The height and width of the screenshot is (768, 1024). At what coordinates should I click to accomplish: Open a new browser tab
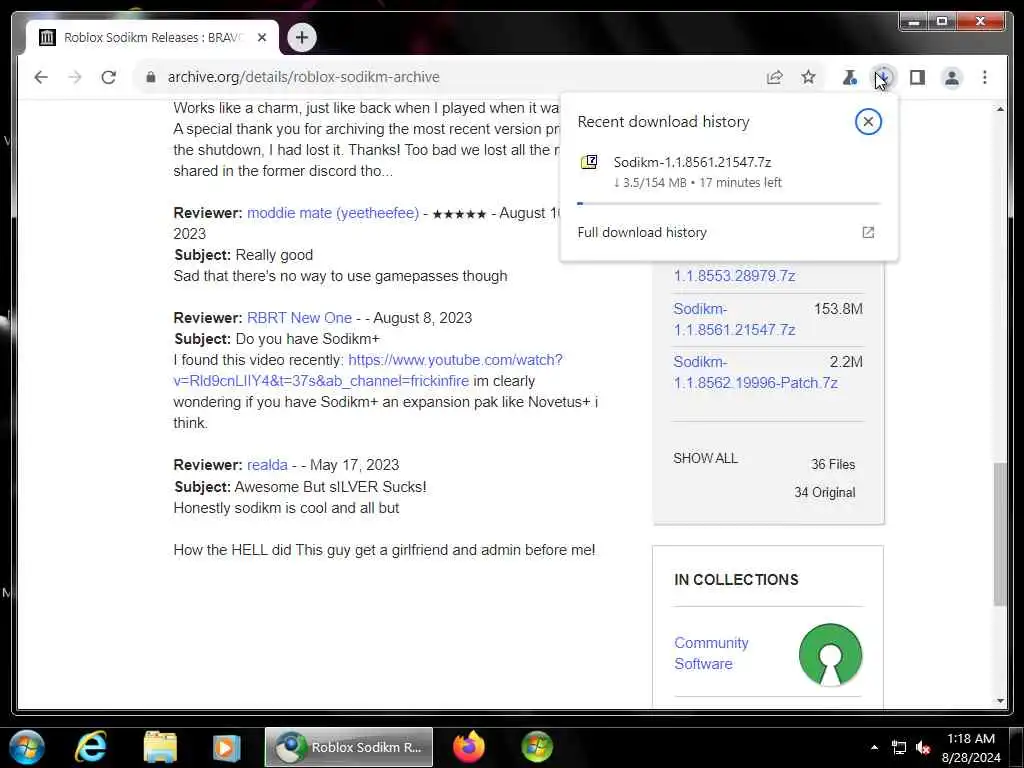[301, 37]
